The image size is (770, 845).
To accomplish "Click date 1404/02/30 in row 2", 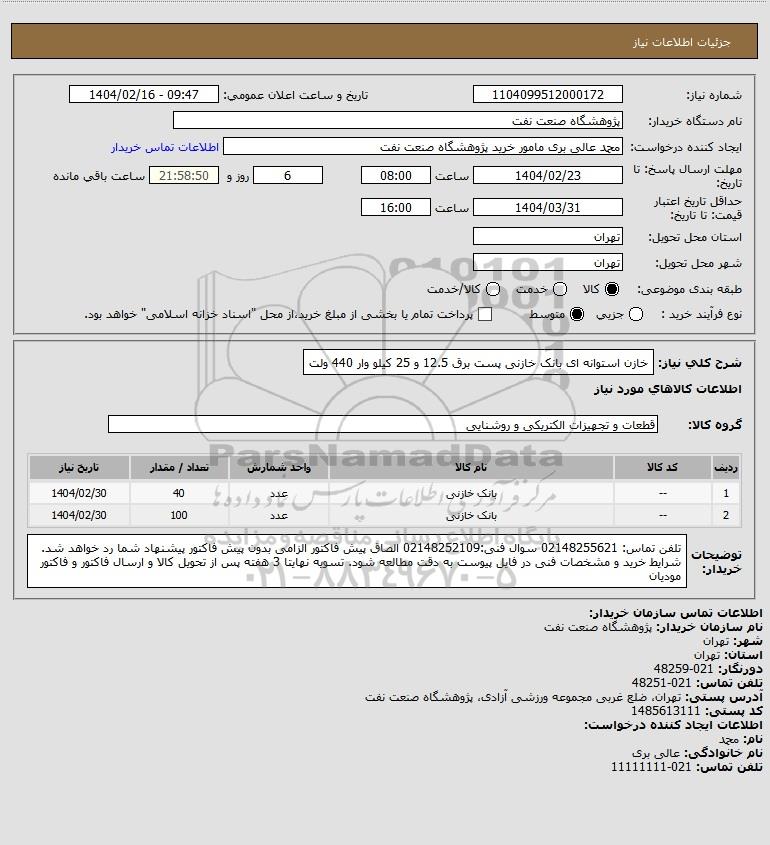I will pos(79,516).
